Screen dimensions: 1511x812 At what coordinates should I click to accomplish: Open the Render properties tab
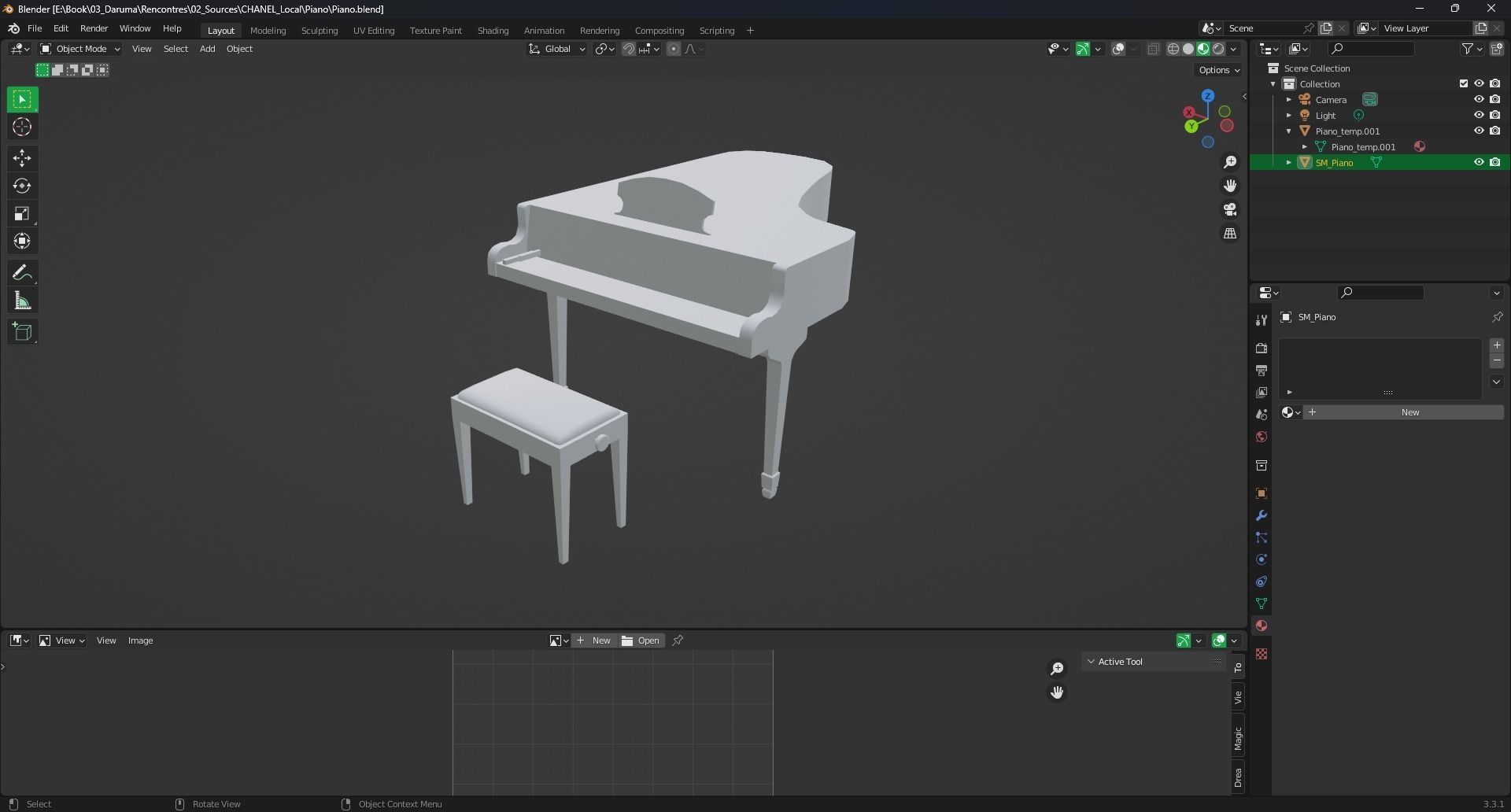point(1261,348)
